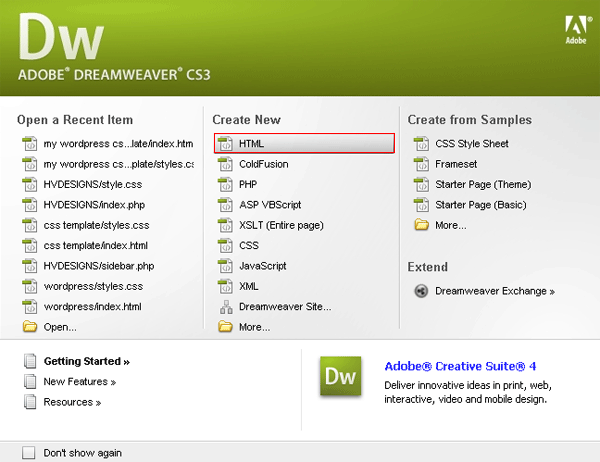600x462 pixels.
Task: Click the CSS Style Sheet sample icon
Action: tap(421, 144)
